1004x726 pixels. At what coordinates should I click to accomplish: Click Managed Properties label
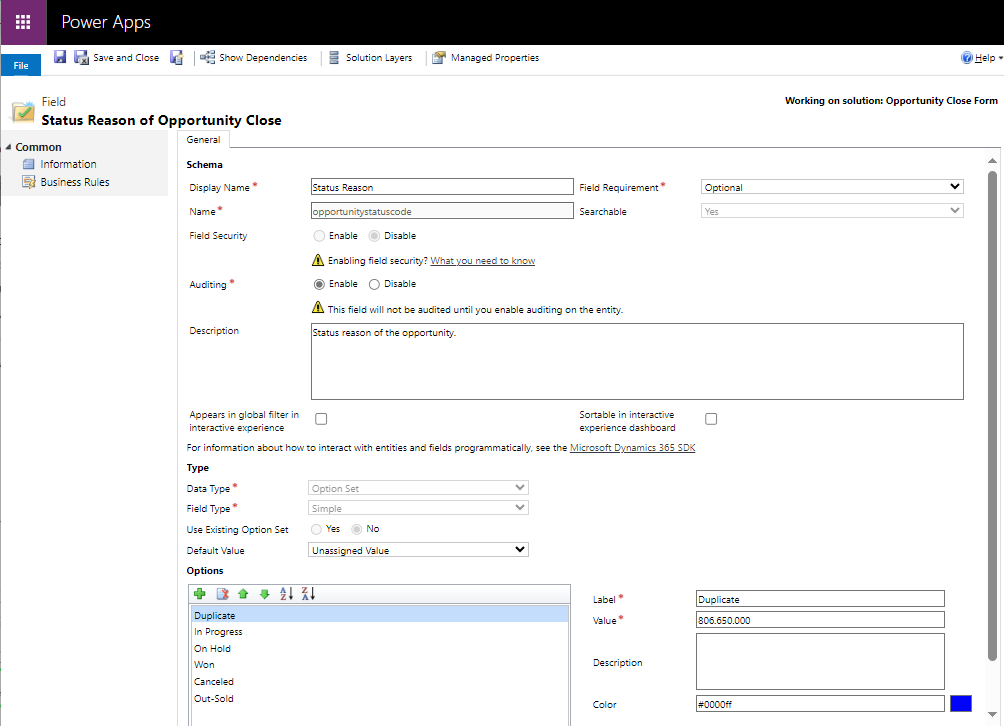tap(495, 58)
